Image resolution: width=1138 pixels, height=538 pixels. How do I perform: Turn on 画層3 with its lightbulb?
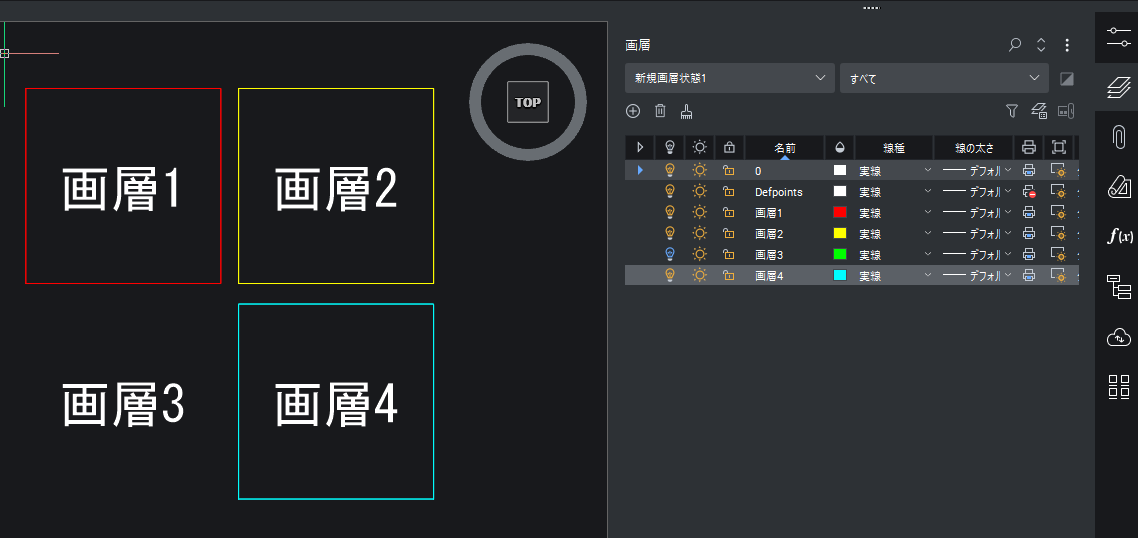pos(670,255)
